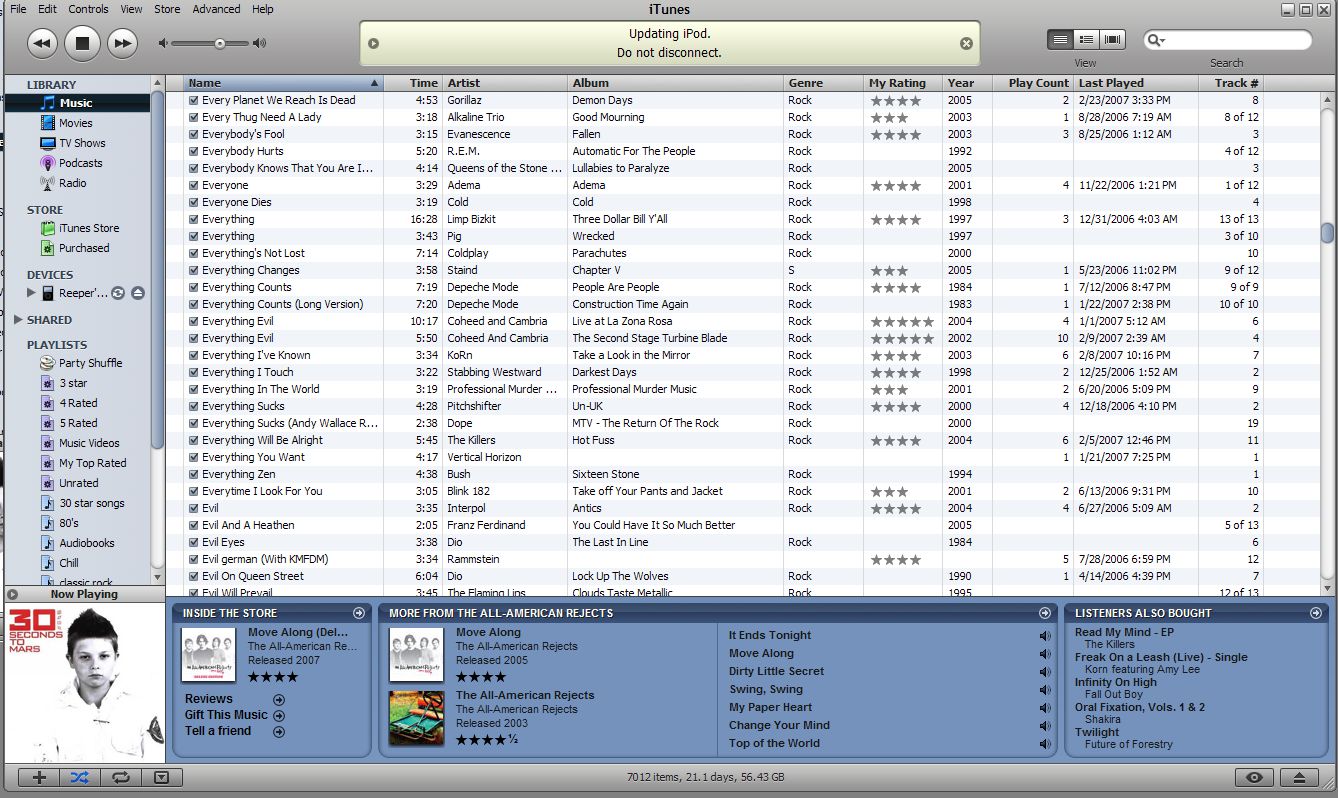
Task: Switch to Cover Flow view
Action: click(x=1112, y=40)
